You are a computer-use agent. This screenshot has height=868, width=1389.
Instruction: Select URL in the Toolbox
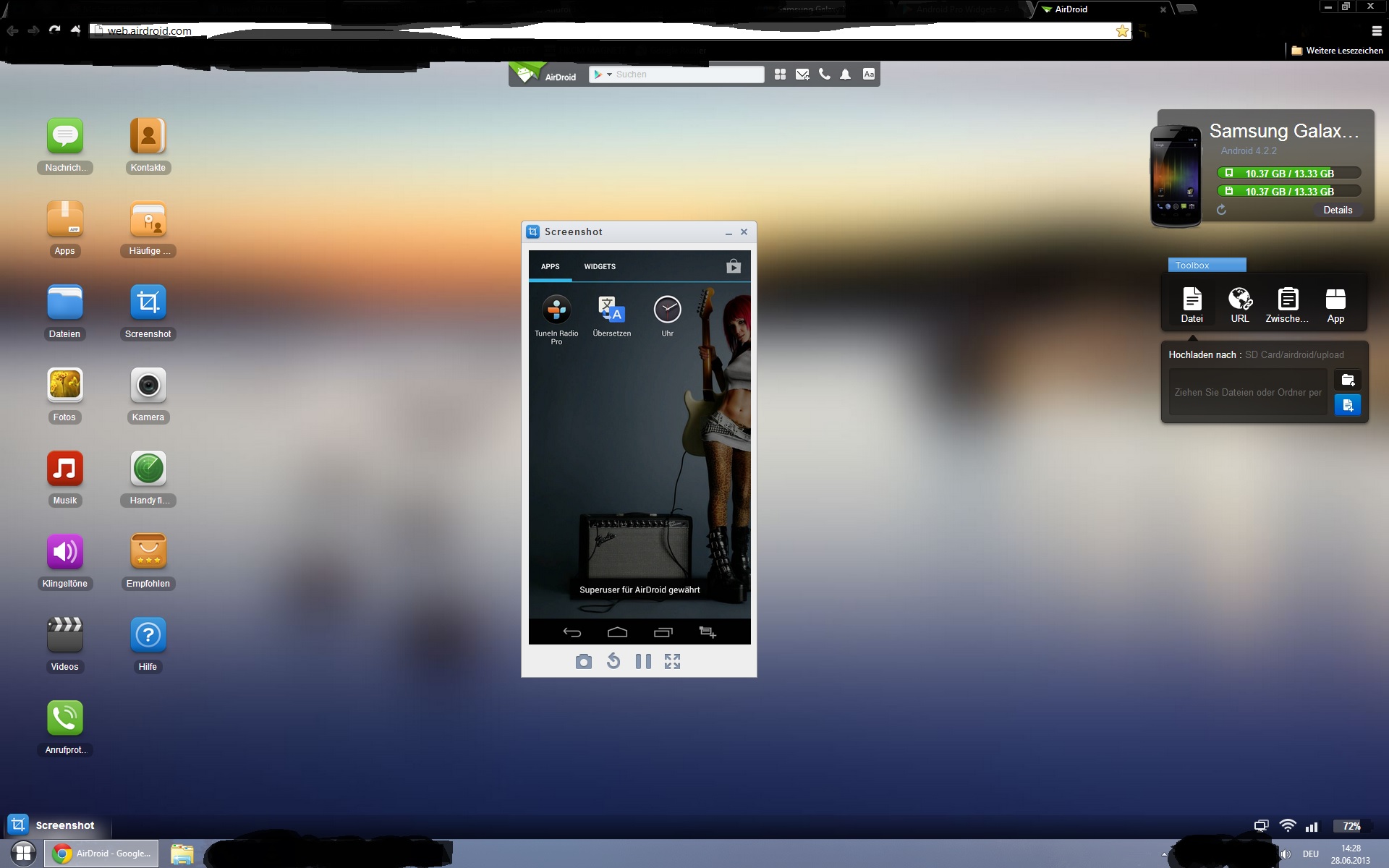(1240, 305)
